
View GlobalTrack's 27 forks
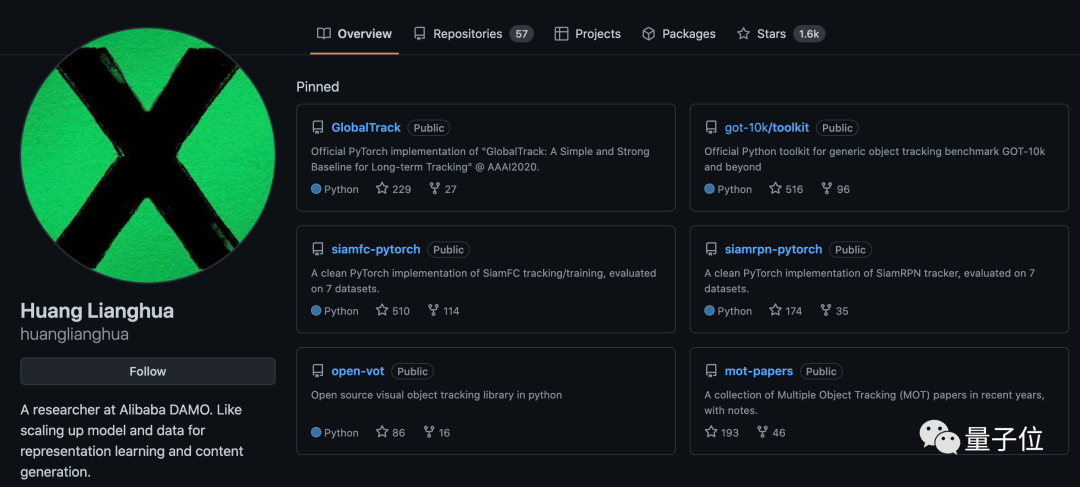tap(442, 189)
